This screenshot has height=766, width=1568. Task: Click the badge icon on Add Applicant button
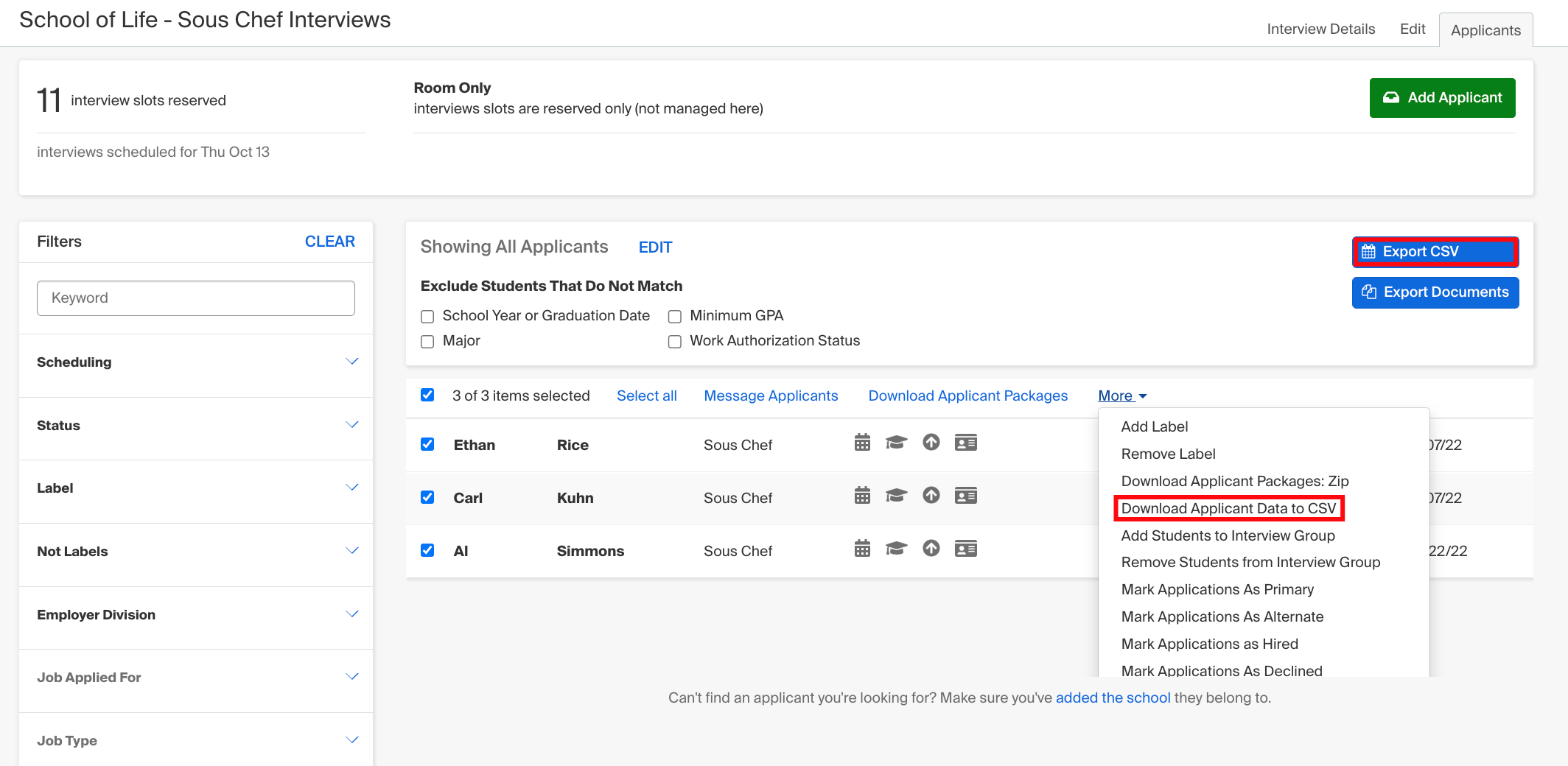point(1391,97)
